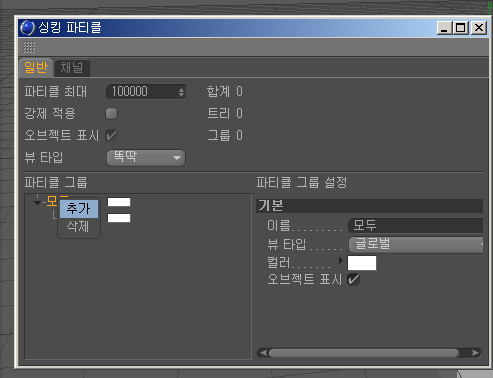The image size is (493, 378).
Task: Click the arrow beside 컬러 label
Action: (340, 260)
